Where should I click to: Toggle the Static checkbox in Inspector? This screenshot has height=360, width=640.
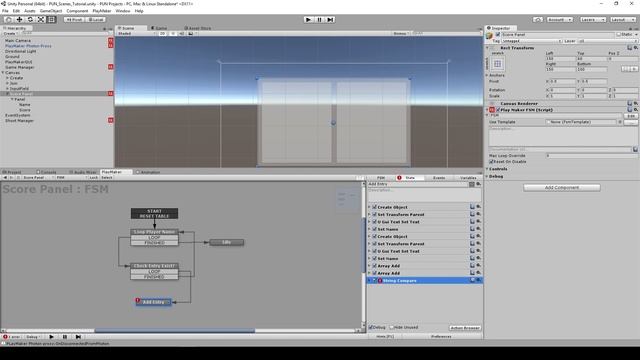[619, 35]
